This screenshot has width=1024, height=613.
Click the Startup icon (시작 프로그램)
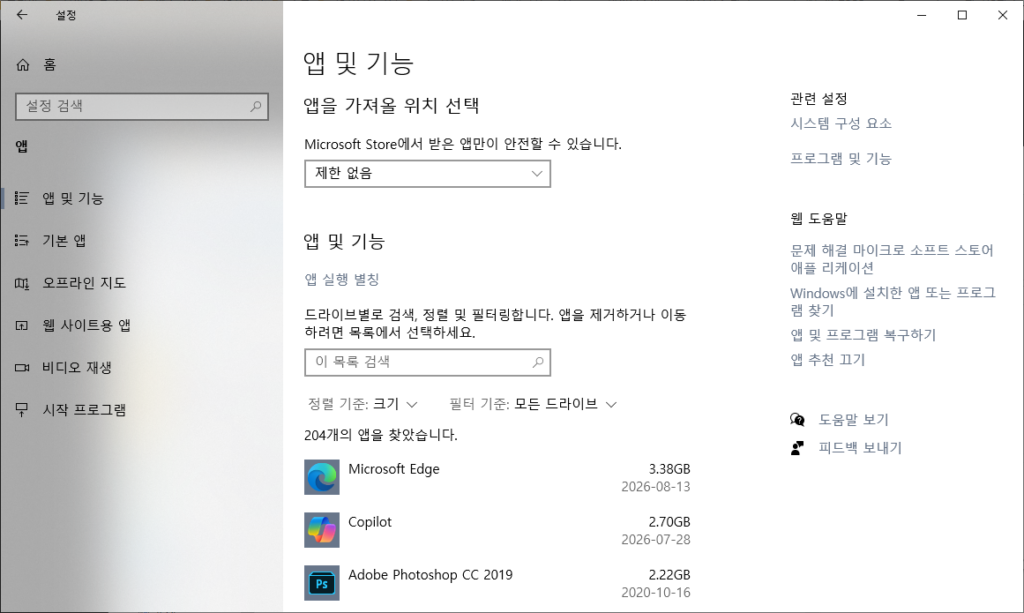coord(22,409)
